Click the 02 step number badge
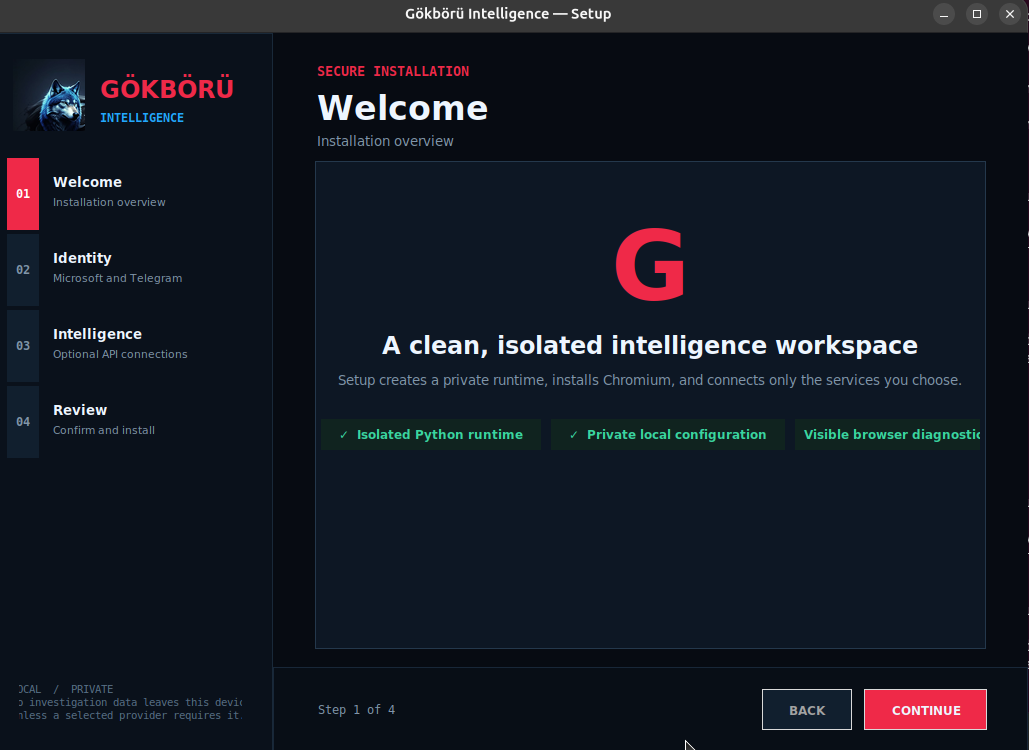 point(23,270)
